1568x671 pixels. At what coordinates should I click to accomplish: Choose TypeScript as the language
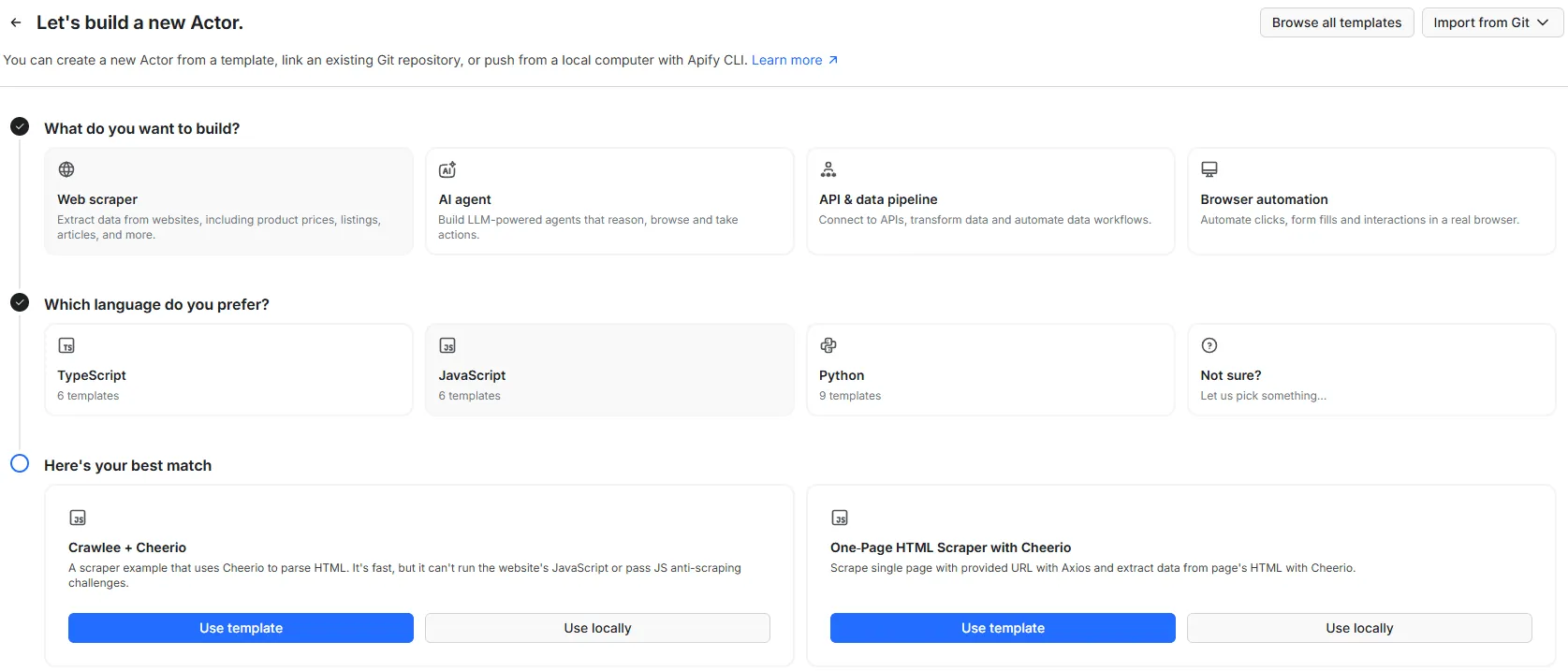pos(228,370)
